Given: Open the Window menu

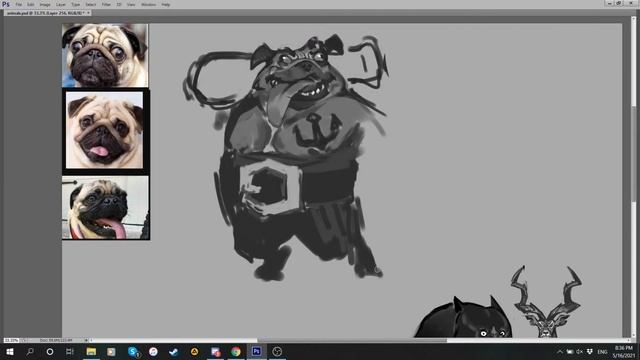Looking at the screenshot, I should [148, 4].
